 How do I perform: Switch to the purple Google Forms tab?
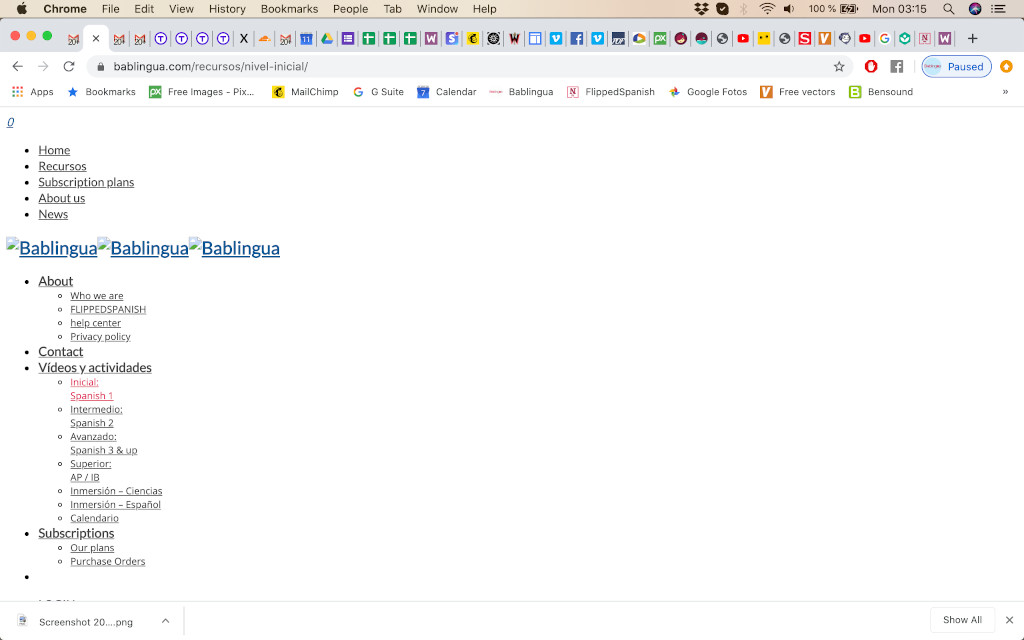pyautogui.click(x=348, y=39)
